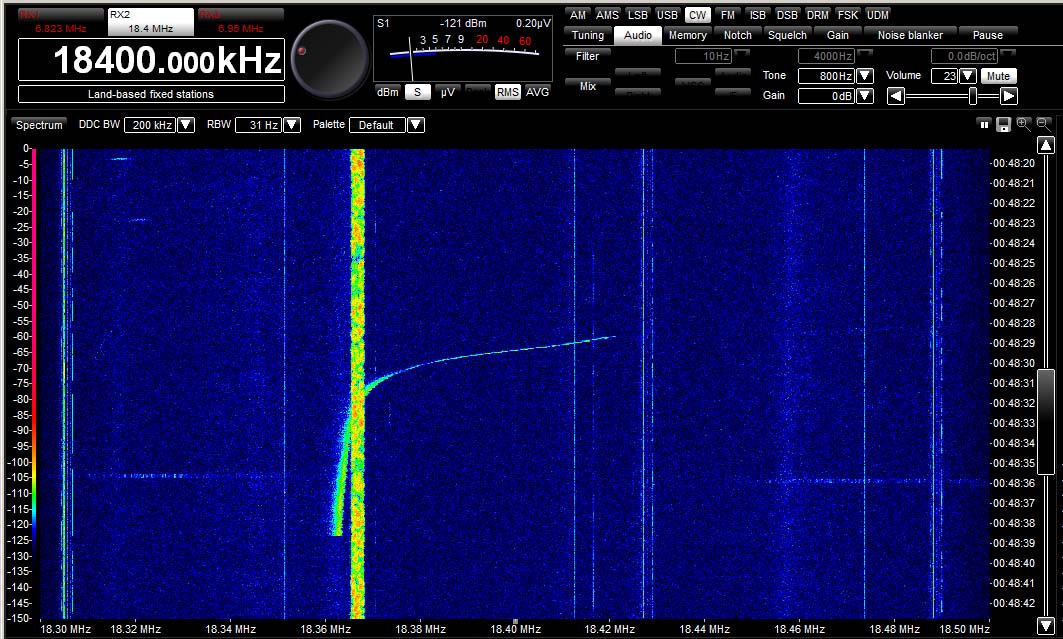Open the Tuning tab

coord(587,35)
